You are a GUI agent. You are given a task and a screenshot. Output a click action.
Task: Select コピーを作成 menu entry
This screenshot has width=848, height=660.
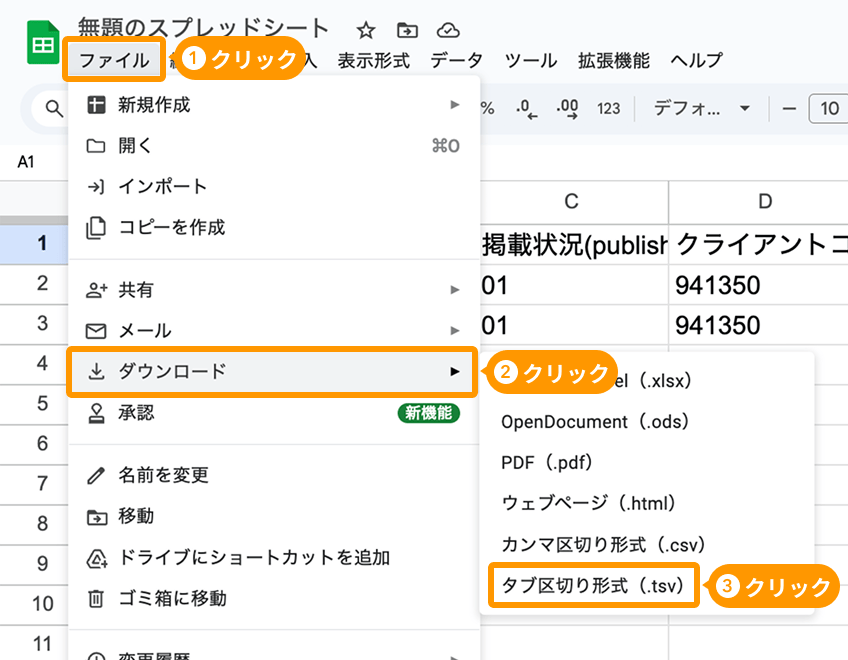pyautogui.click(x=274, y=228)
